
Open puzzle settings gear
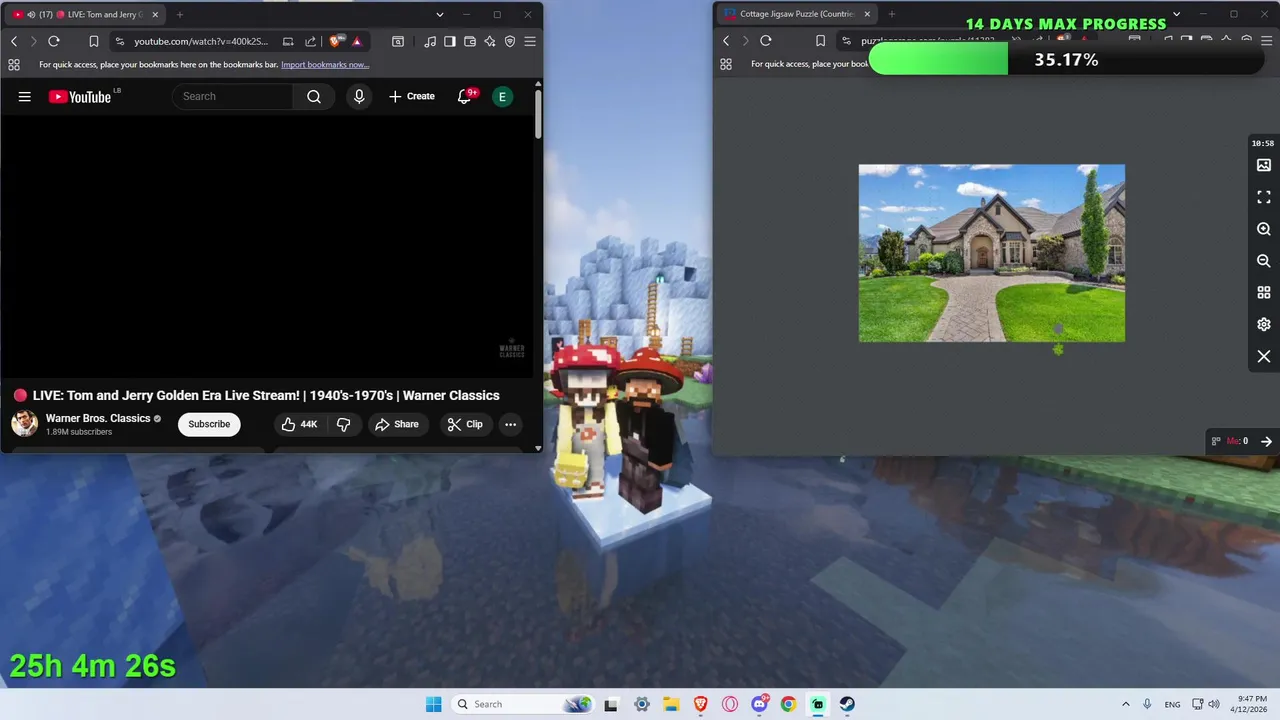coord(1264,324)
